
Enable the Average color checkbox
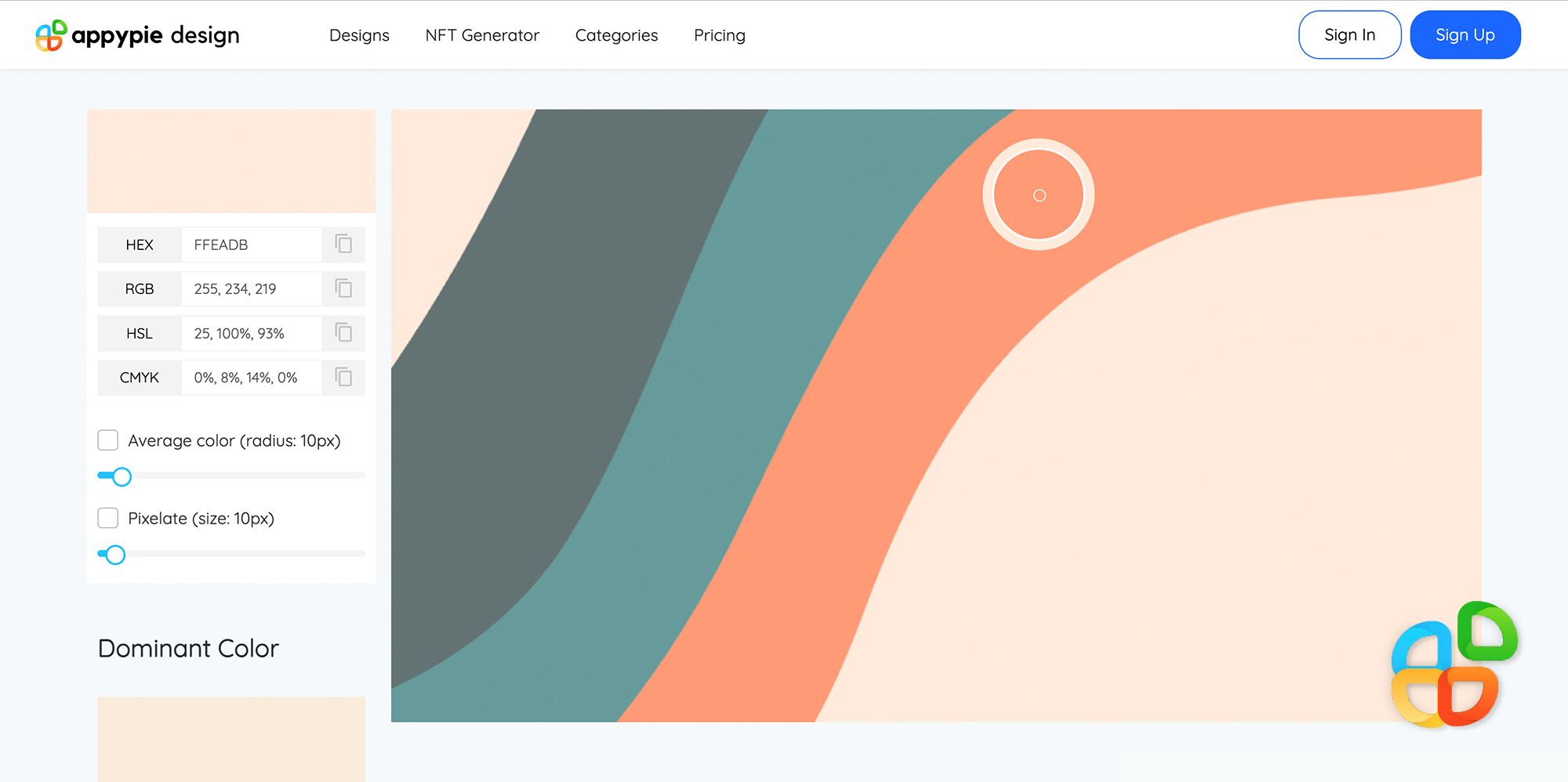(x=108, y=440)
